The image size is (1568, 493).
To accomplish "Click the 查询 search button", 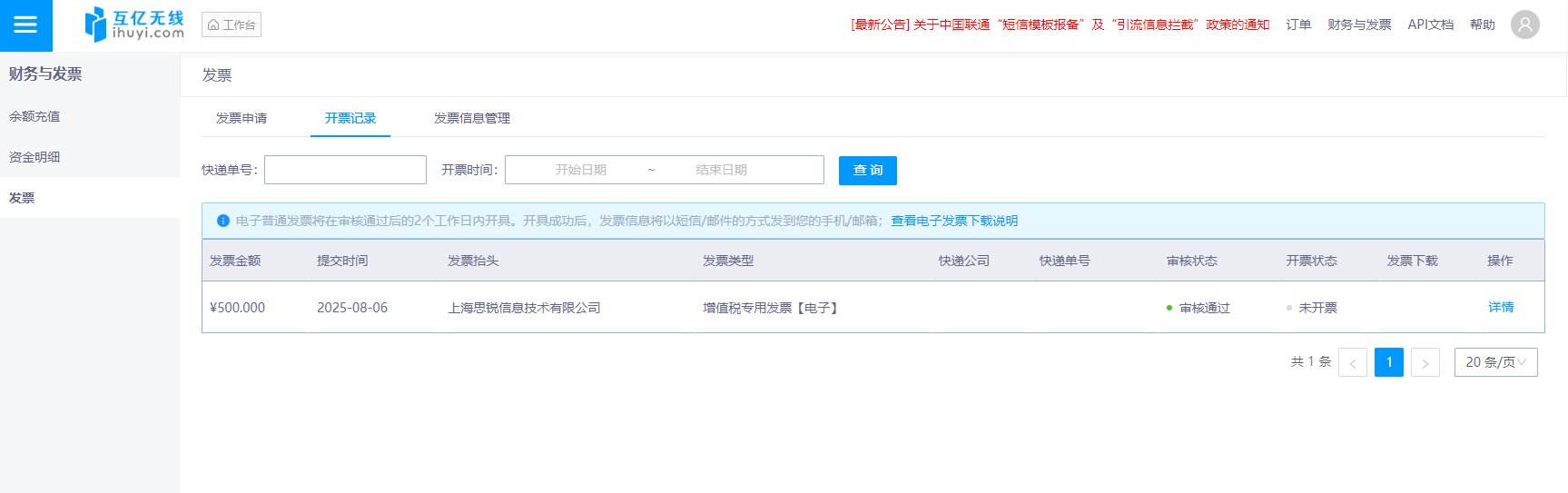I will 867,170.
